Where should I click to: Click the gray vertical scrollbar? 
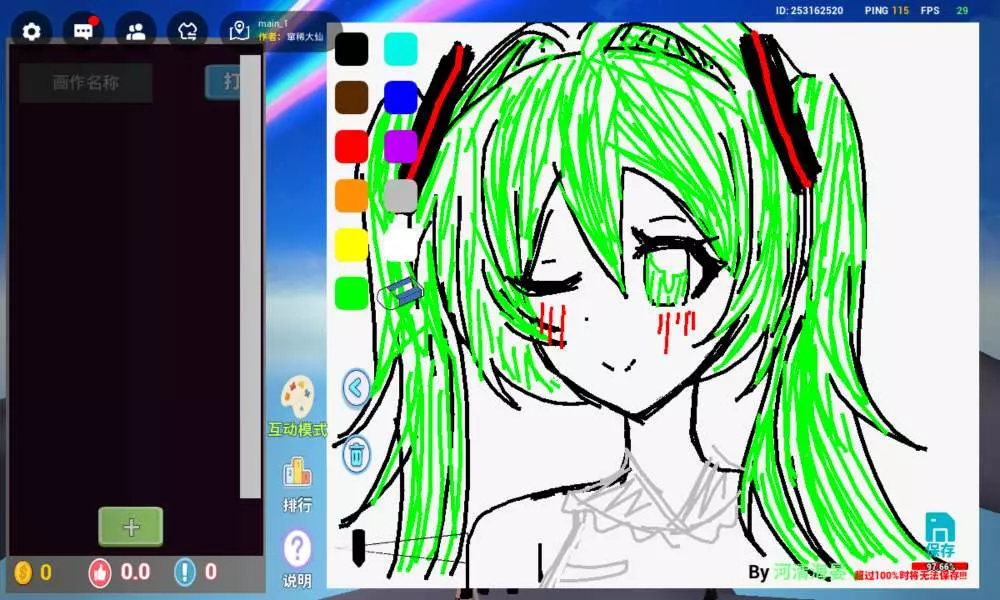click(x=251, y=276)
